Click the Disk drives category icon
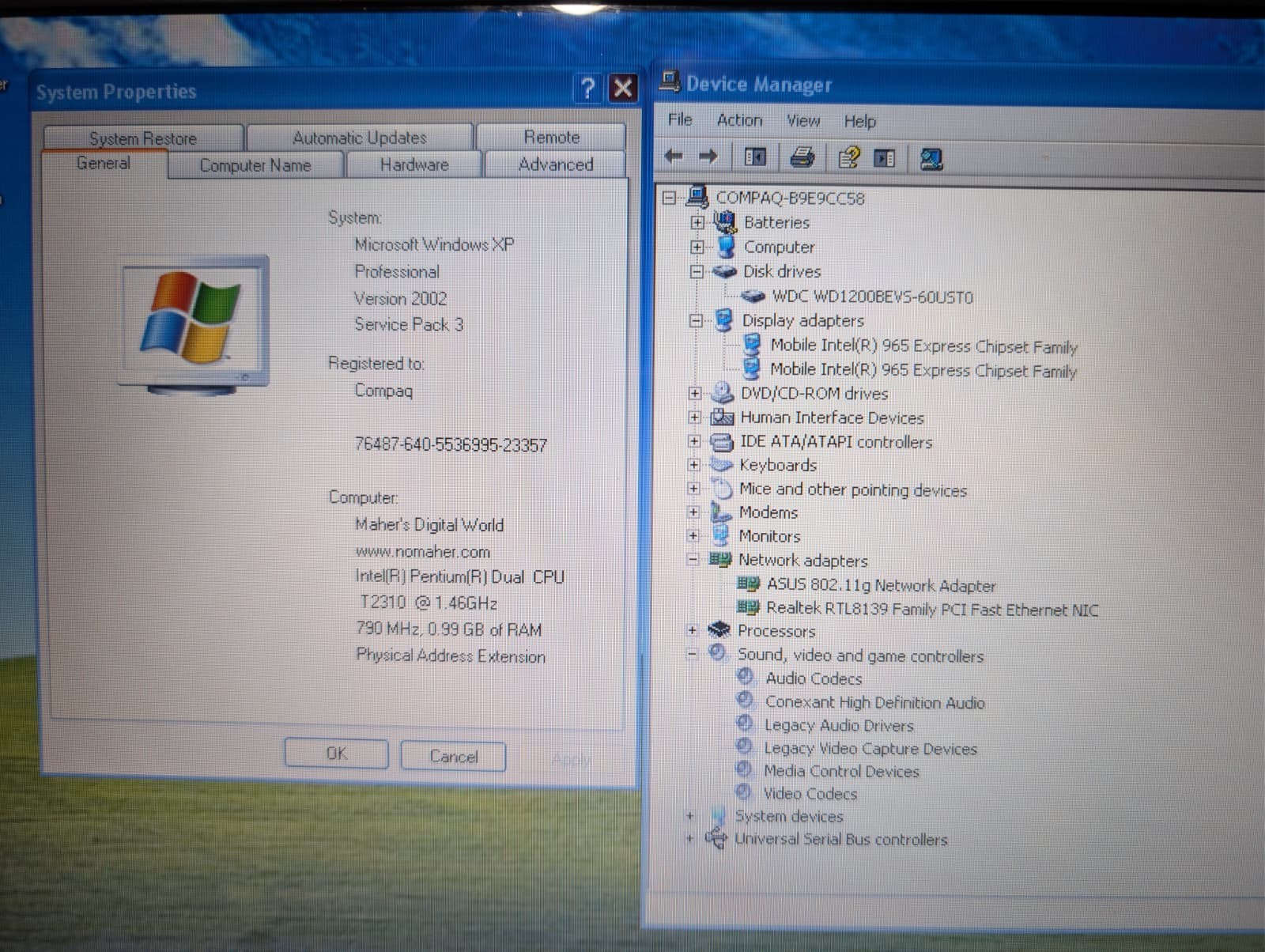Viewport: 1265px width, 952px height. pyautogui.click(x=724, y=271)
